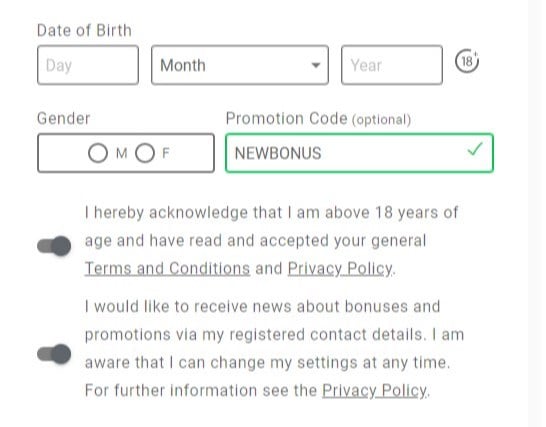
Task: Open Privacy Policy link in promotions paragraph
Action: pyautogui.click(x=375, y=390)
